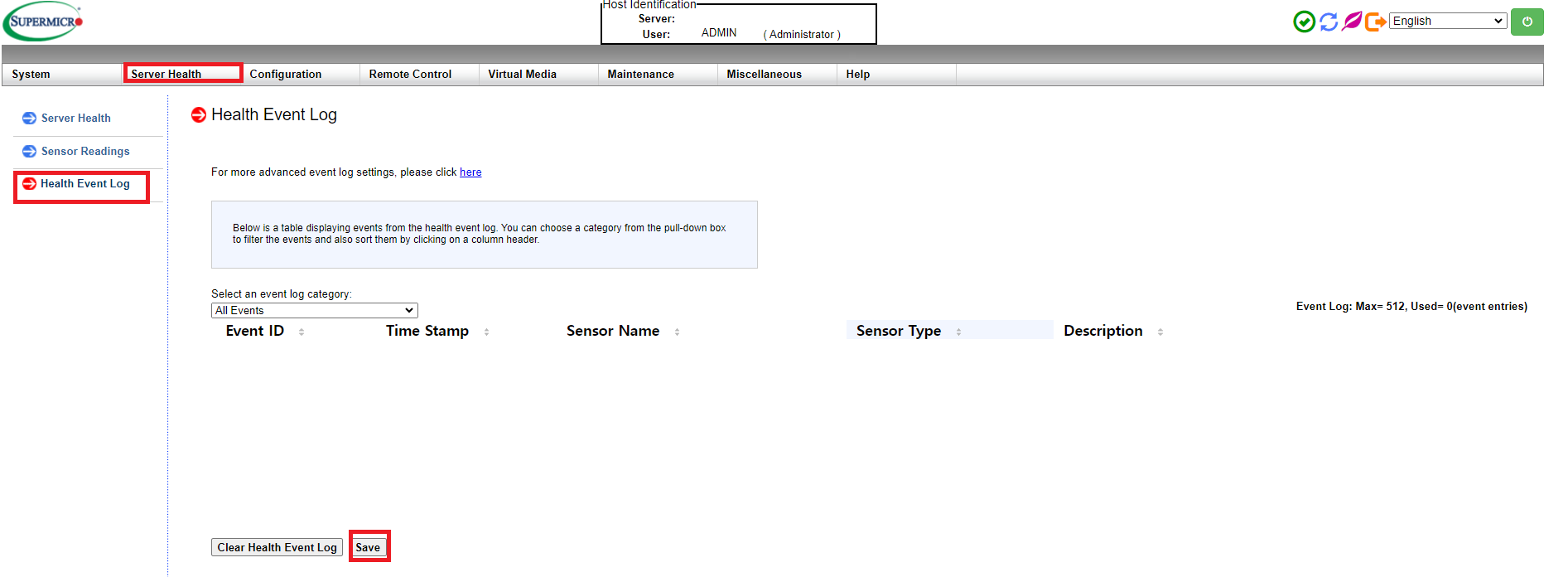Viewport: 1568px width, 577px height.
Task: Click the orange logout icon
Action: pyautogui.click(x=1375, y=22)
